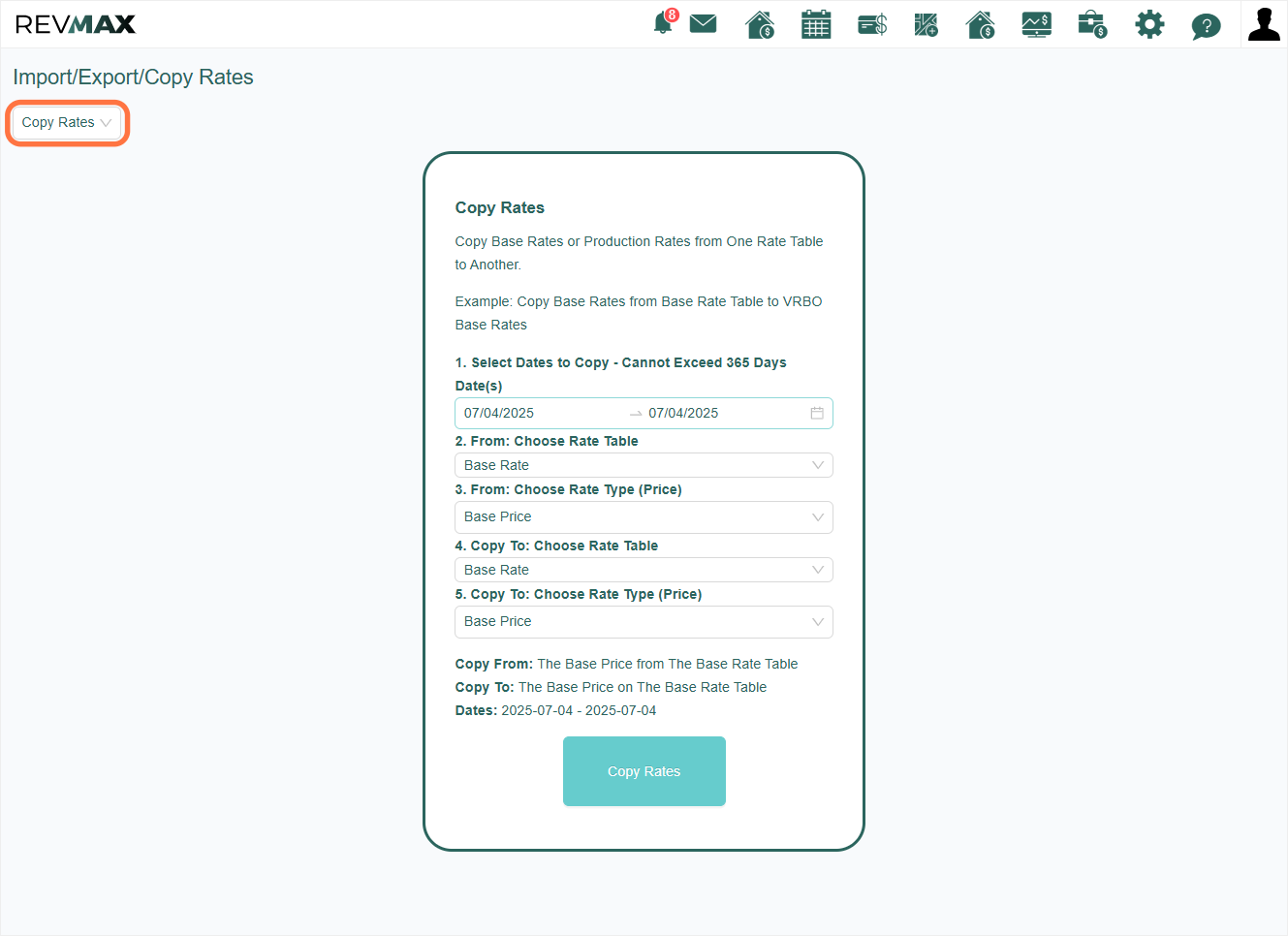Open the monitor revenue chart icon
1288x936 pixels.
[x=1037, y=24]
